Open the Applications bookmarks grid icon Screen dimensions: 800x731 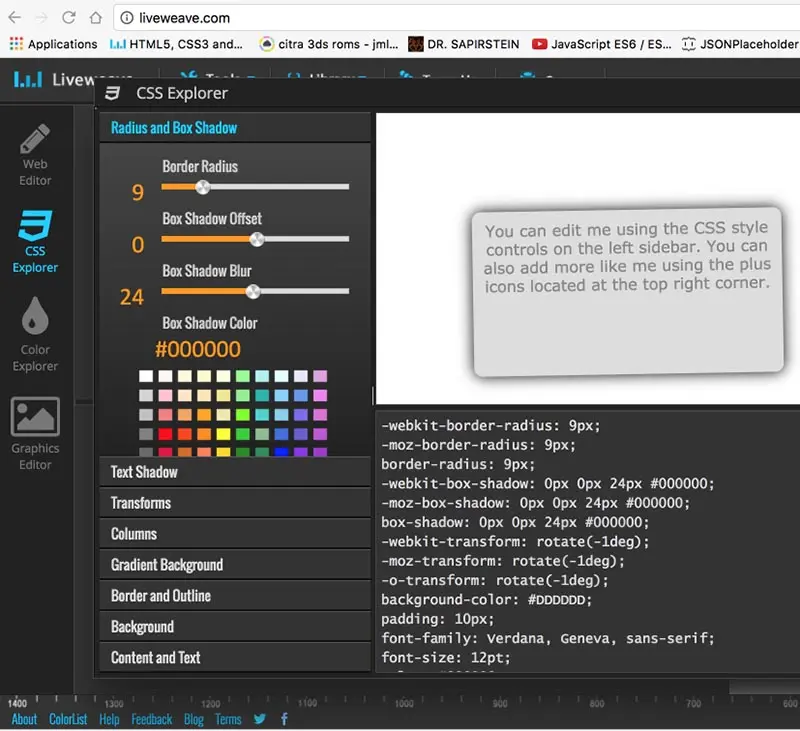point(16,44)
